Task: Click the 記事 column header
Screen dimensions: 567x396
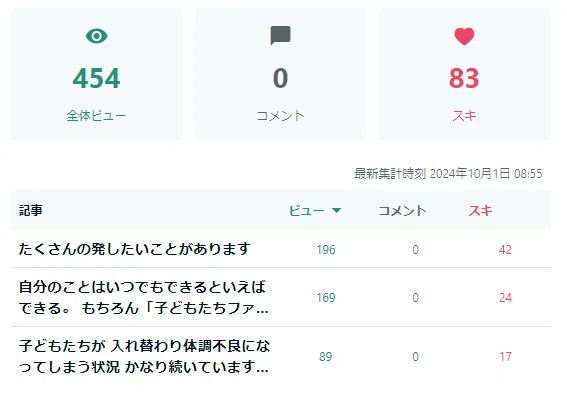Action: coord(31,210)
